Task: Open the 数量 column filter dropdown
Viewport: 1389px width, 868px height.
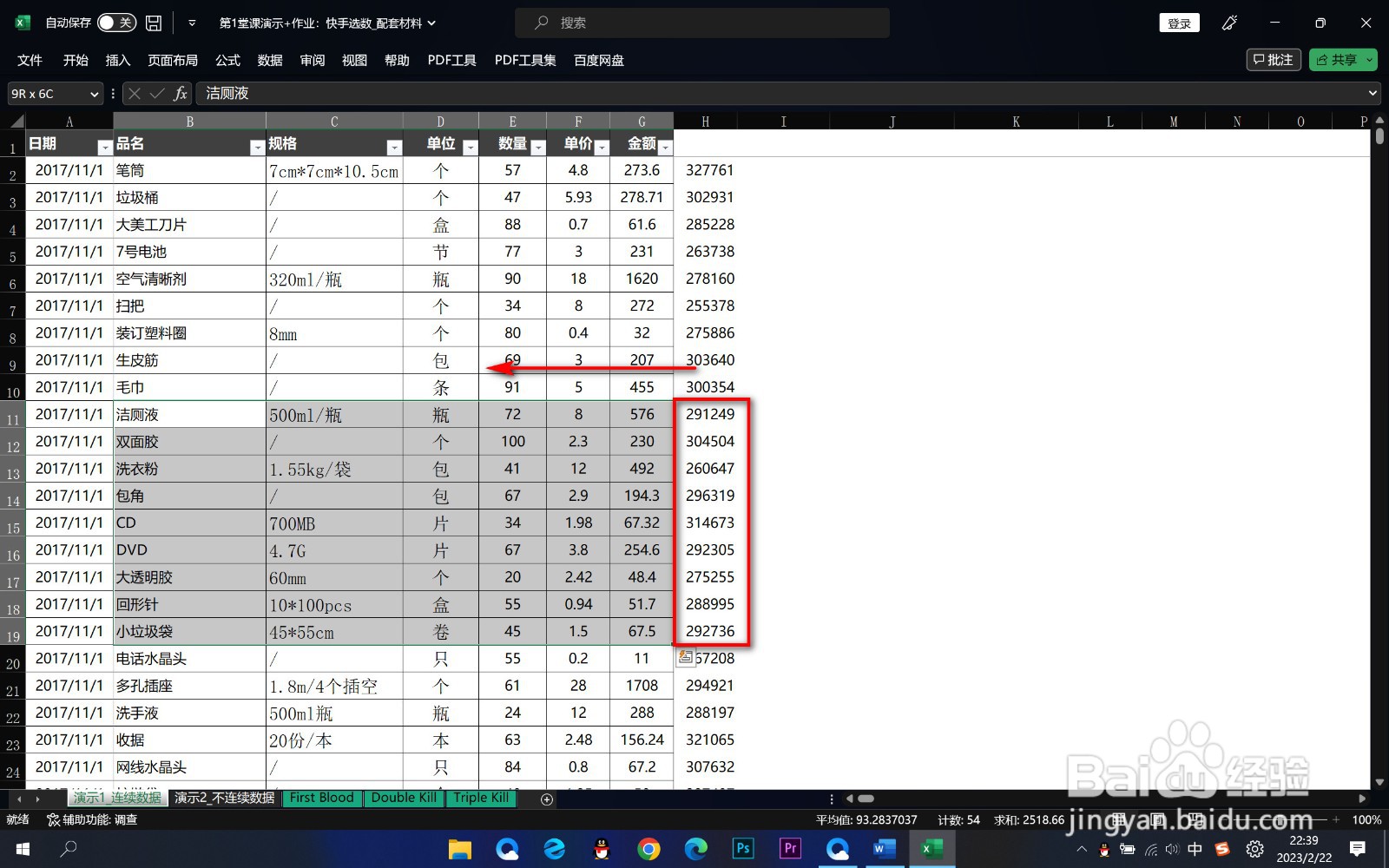Action: 537,148
